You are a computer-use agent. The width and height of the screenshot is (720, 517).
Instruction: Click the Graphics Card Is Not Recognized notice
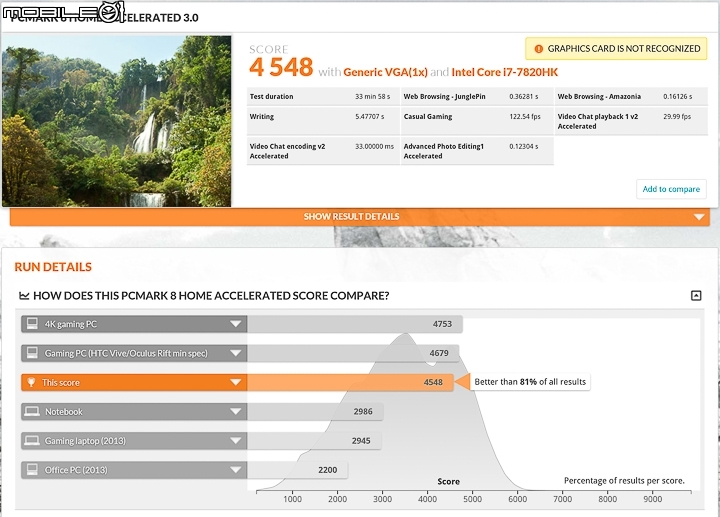coord(616,49)
